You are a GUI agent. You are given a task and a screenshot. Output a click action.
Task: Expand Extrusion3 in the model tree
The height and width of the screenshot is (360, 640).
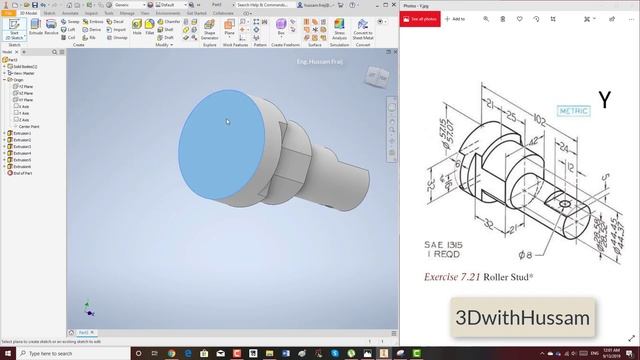[4, 147]
